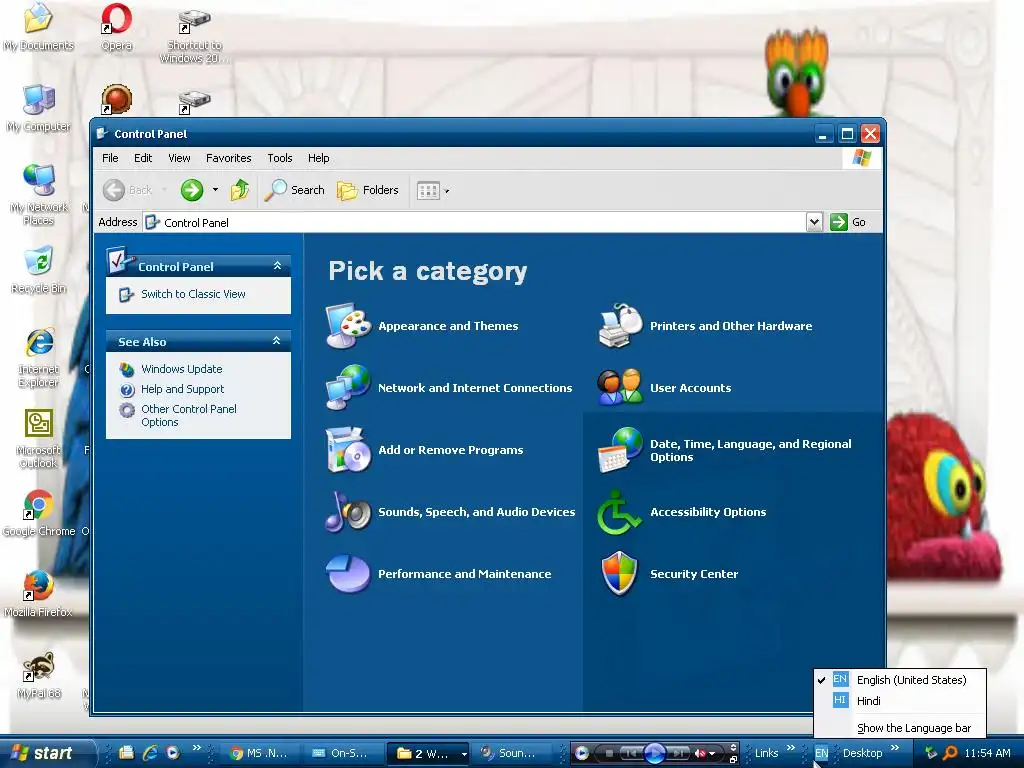
Task: Open Add or Remove Programs icon
Action: (x=349, y=450)
